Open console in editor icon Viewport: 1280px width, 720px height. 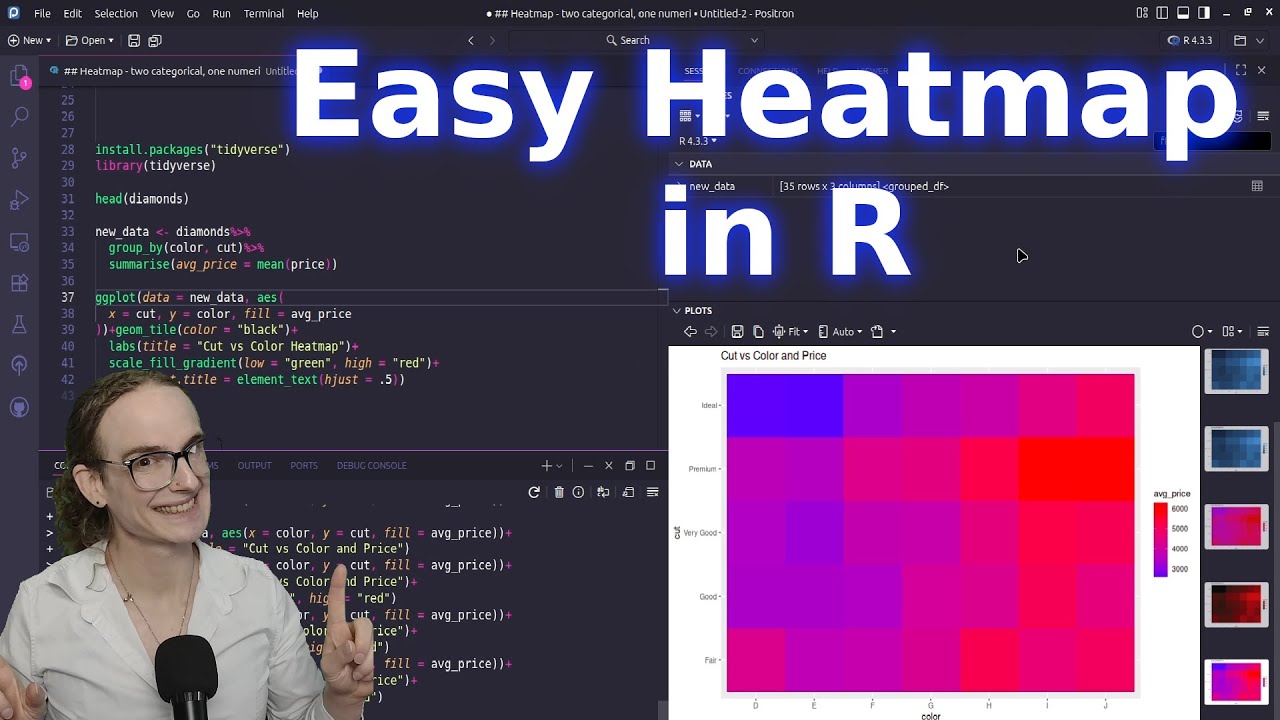pos(628,492)
